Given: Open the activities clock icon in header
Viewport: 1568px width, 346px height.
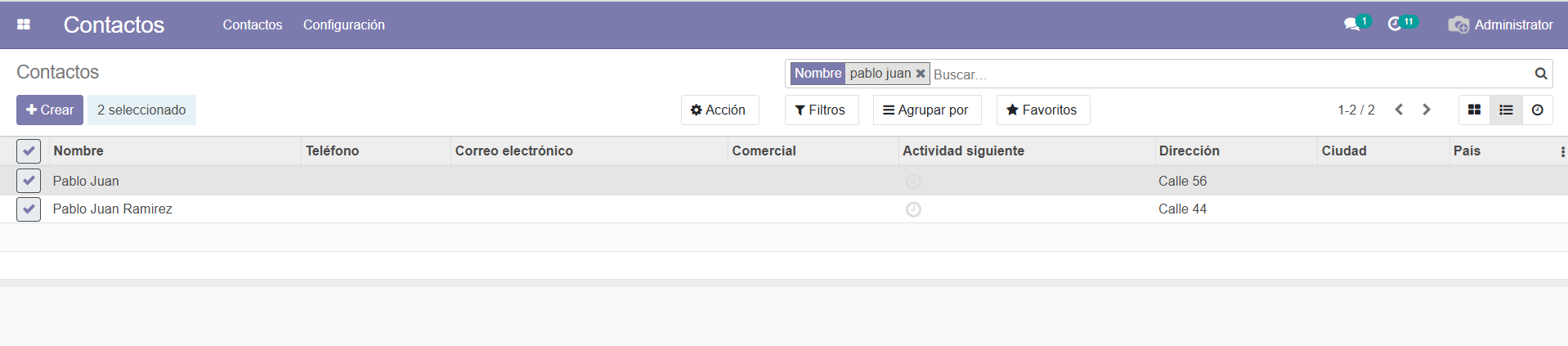Looking at the screenshot, I should [x=1396, y=25].
